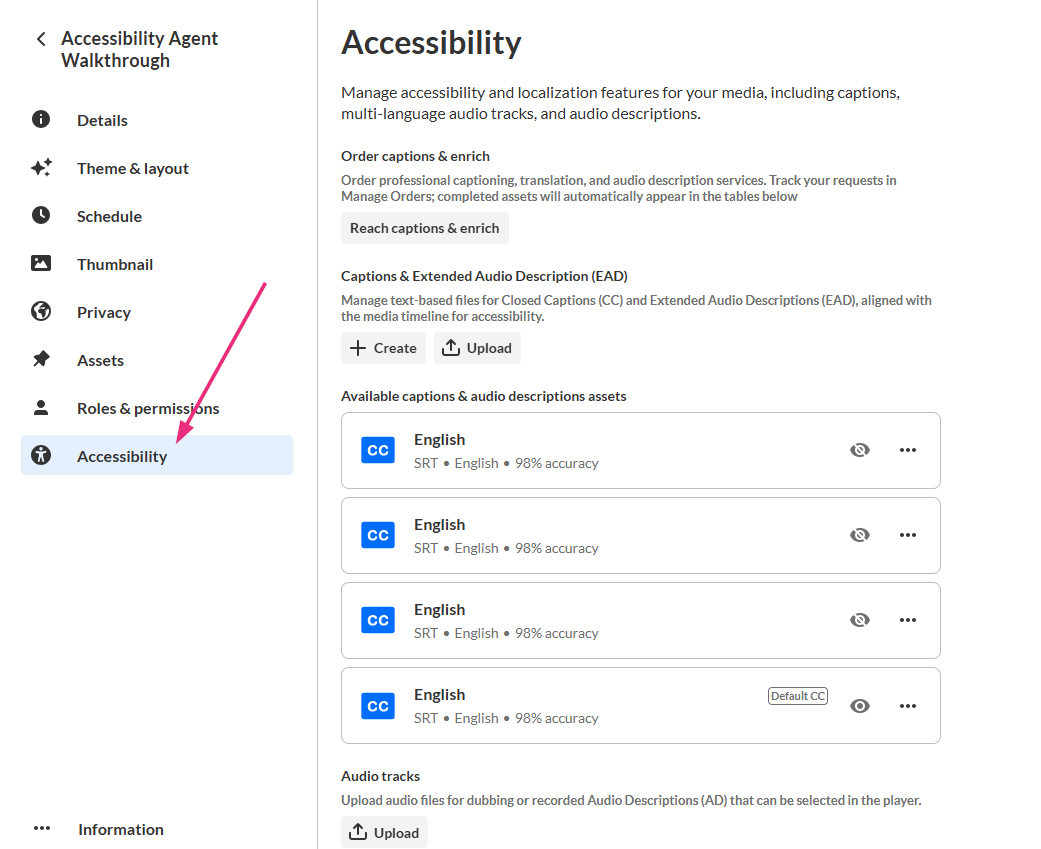Click the Privacy globe icon
The image size is (1041, 849).
tap(41, 312)
